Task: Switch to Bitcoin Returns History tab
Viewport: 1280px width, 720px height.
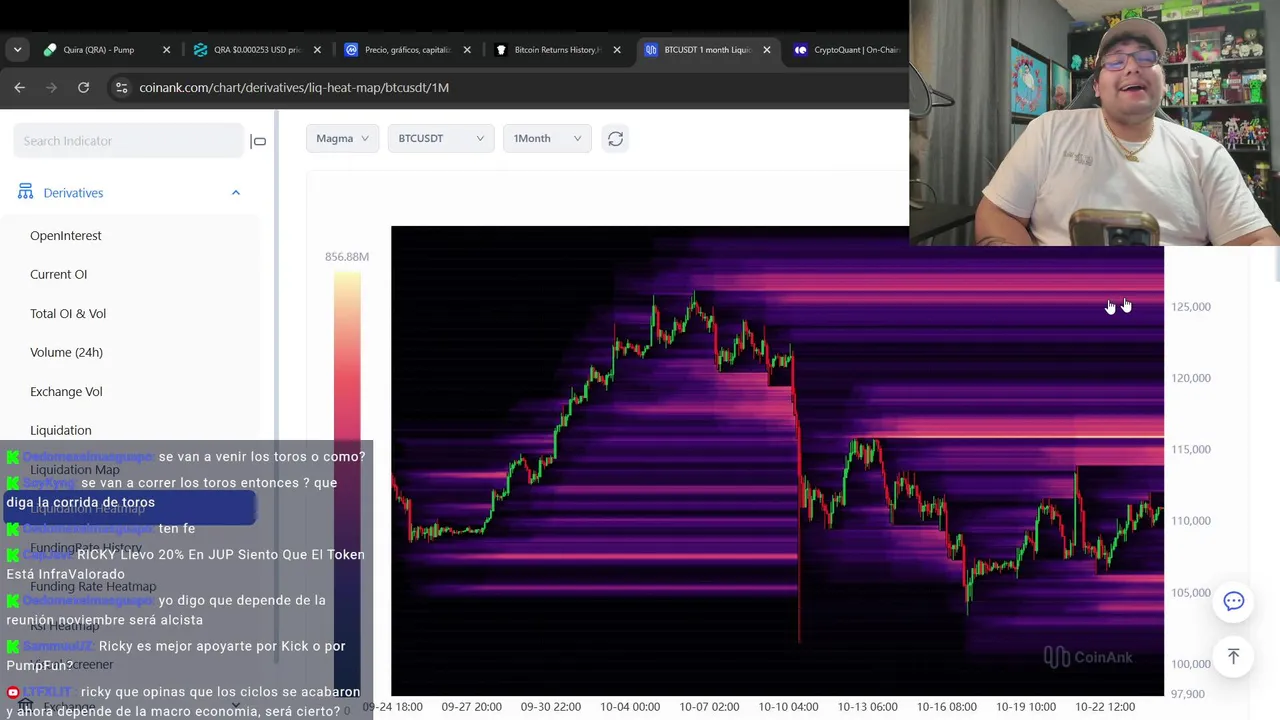Action: click(556, 50)
